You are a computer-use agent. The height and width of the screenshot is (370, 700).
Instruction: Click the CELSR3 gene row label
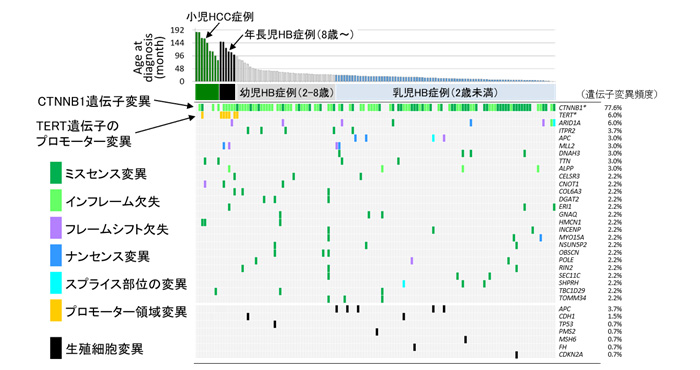pyautogui.click(x=569, y=176)
